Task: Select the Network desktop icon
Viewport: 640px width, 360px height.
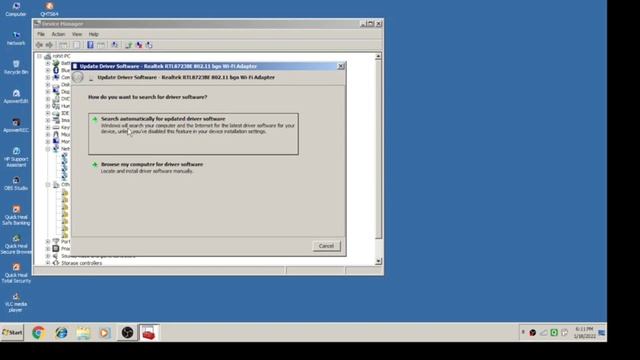Action: [x=16, y=38]
